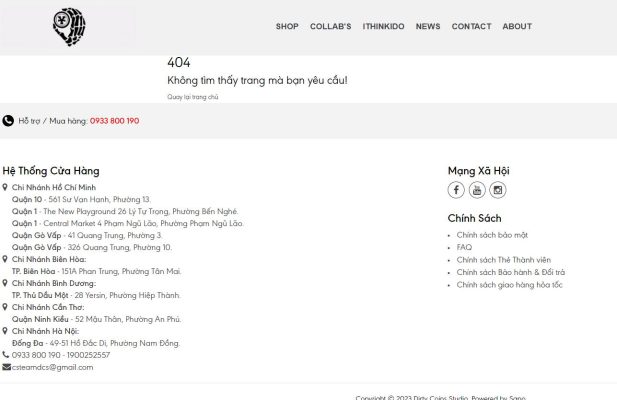Click the Không tìm thấy trang message
This screenshot has width=617, height=400.
point(257,81)
